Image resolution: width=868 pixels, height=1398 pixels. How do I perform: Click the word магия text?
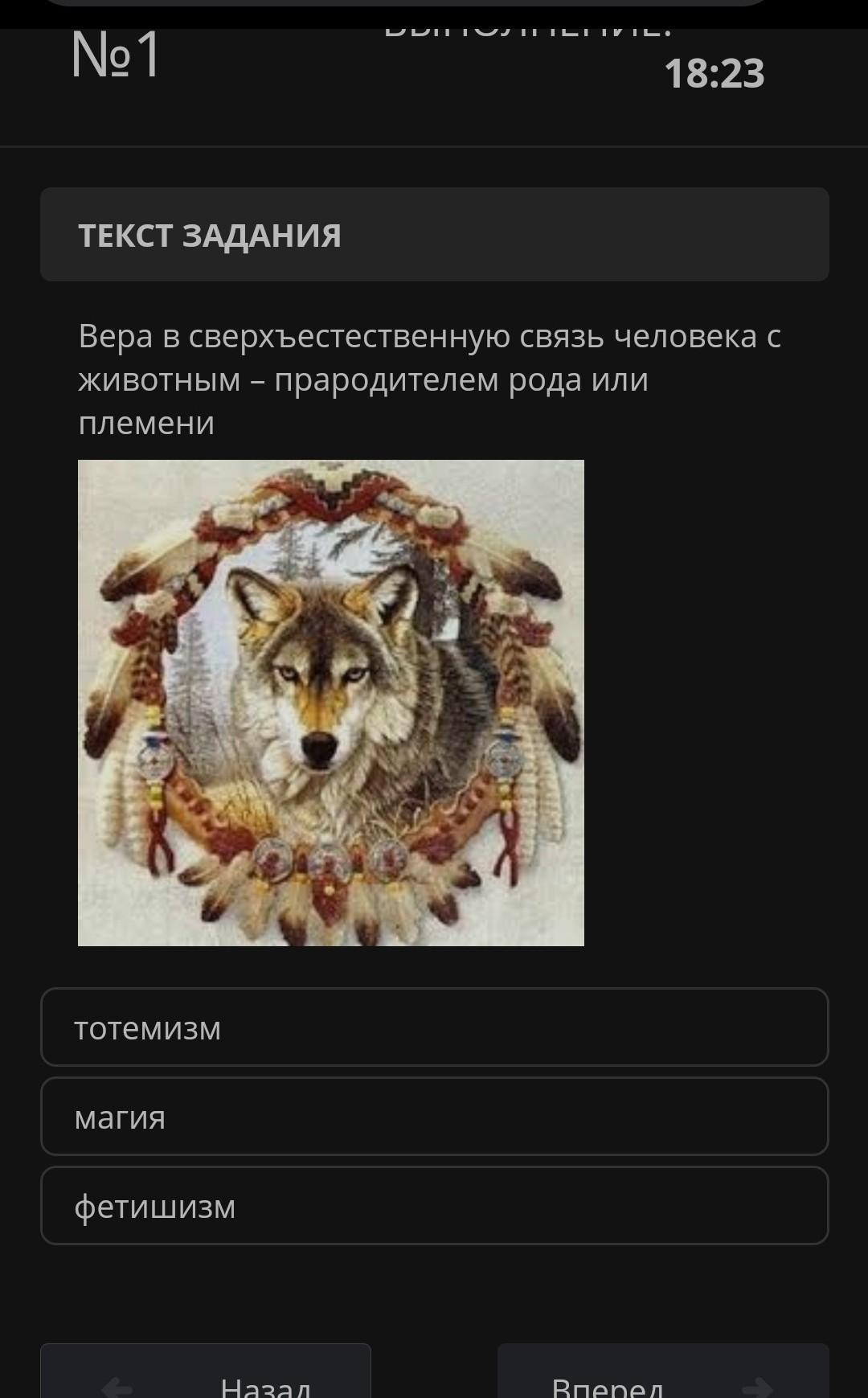(x=120, y=1117)
